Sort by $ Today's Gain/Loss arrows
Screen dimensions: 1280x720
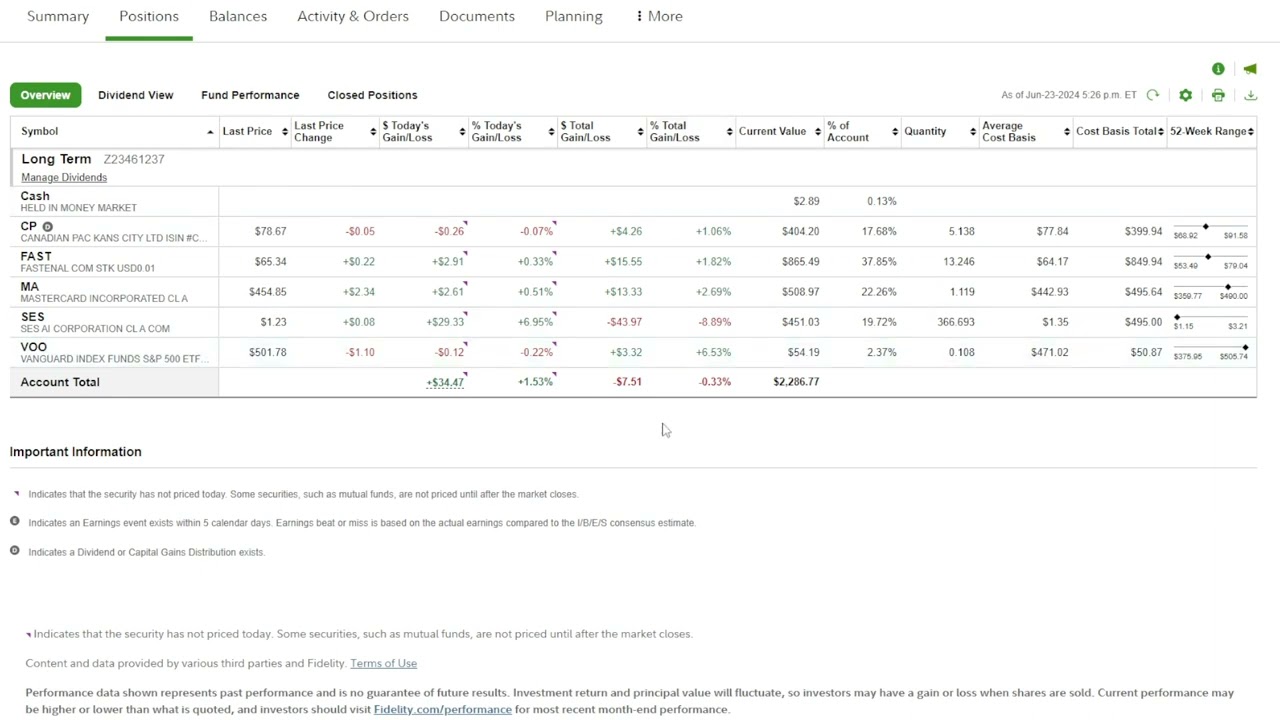[x=462, y=132]
